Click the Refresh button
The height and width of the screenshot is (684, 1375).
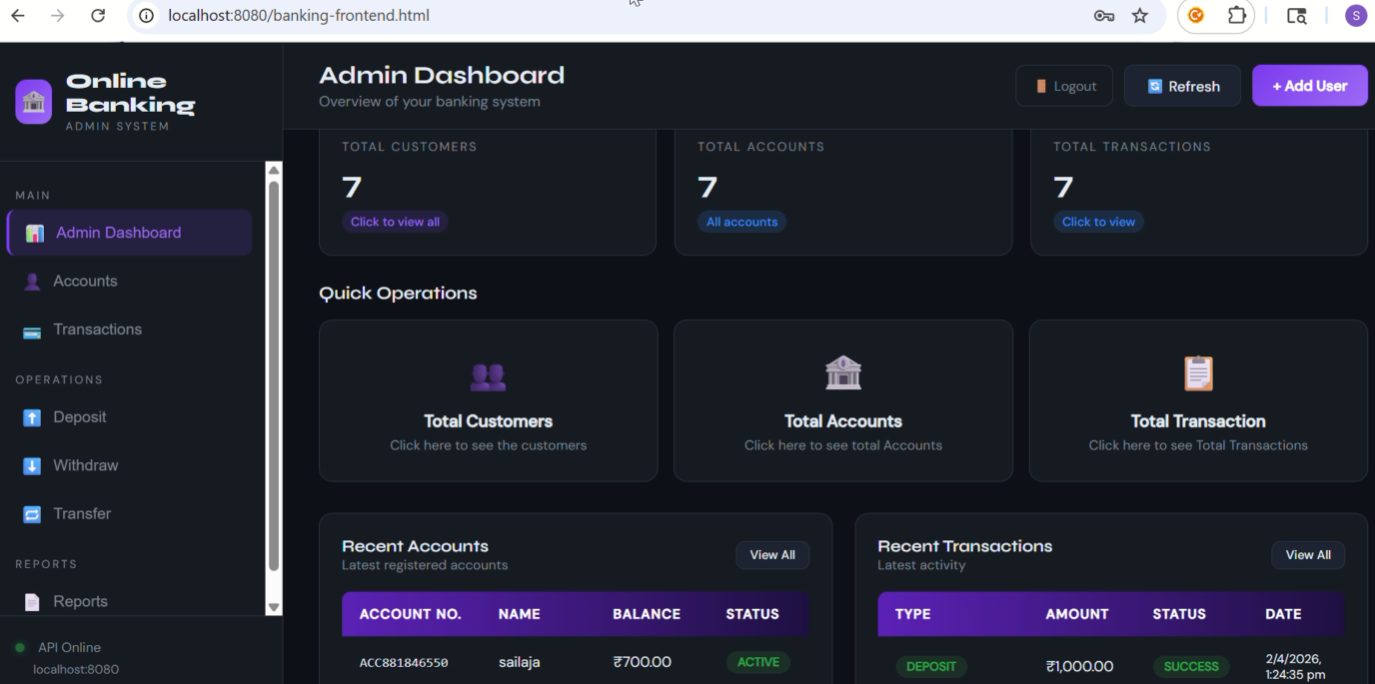pyautogui.click(x=1182, y=86)
